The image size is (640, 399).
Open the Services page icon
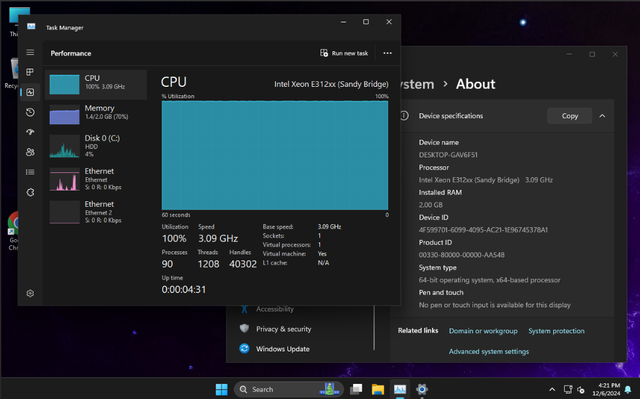(x=30, y=192)
